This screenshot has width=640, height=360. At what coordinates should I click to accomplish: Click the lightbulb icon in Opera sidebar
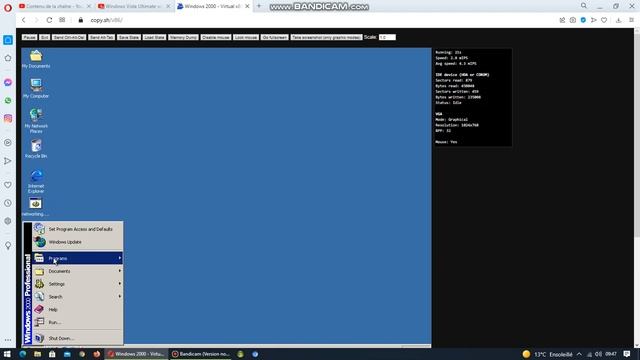coord(8,245)
